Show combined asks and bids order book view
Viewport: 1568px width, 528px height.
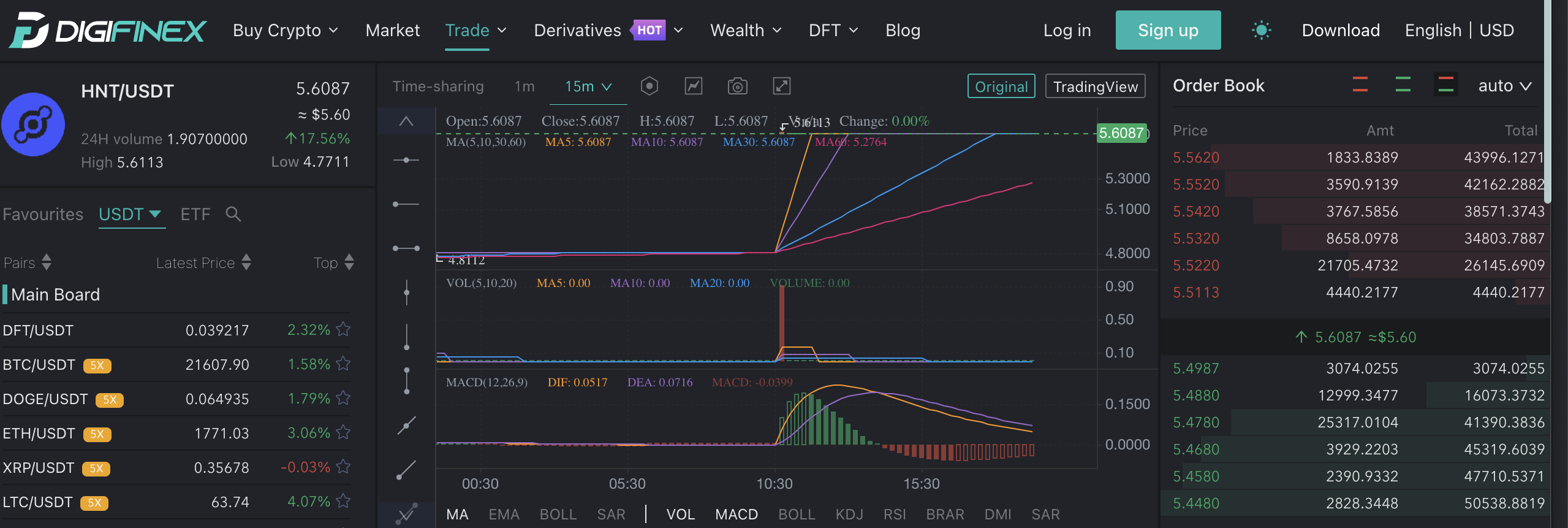pyautogui.click(x=1445, y=85)
